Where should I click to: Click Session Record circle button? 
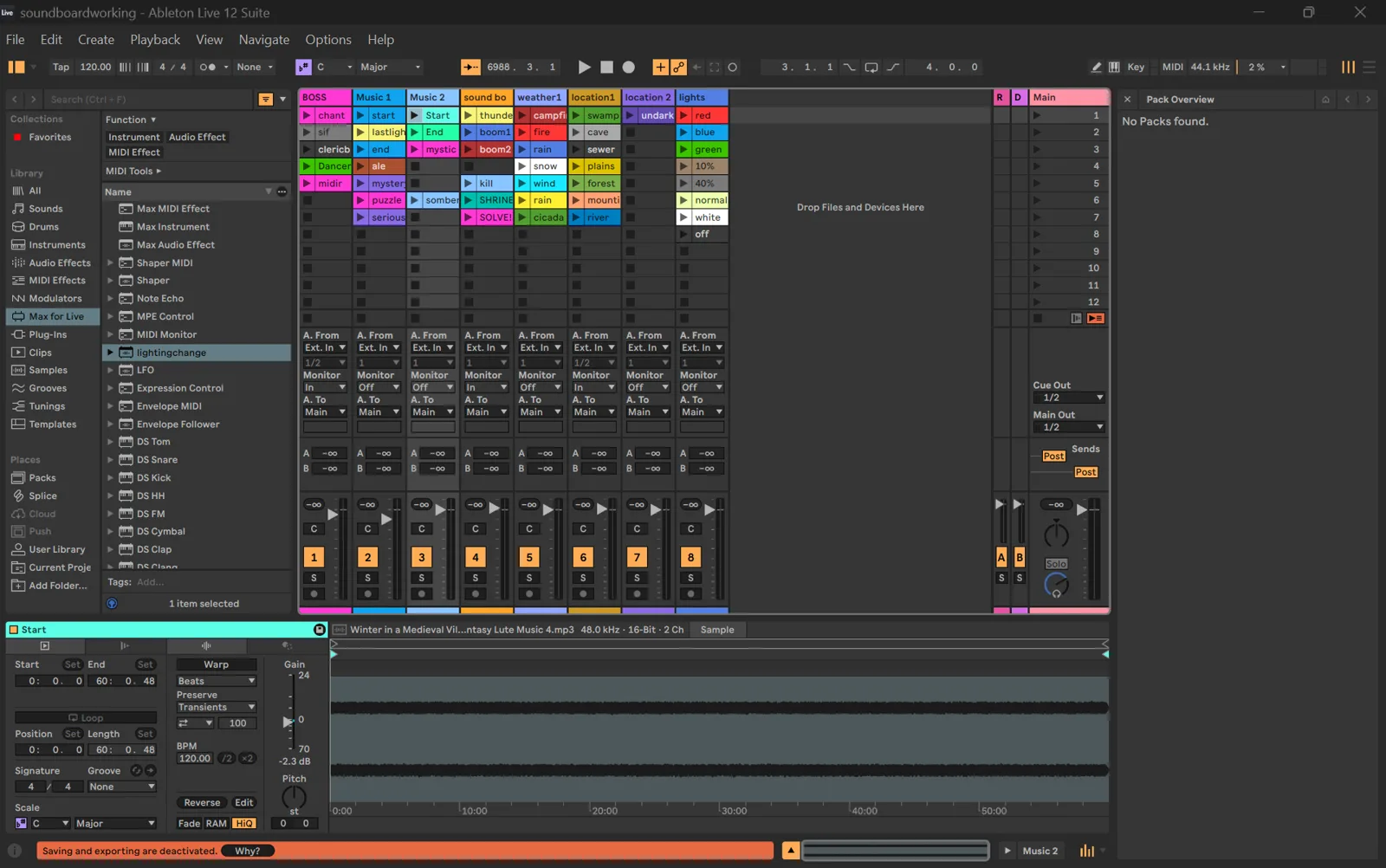732,67
